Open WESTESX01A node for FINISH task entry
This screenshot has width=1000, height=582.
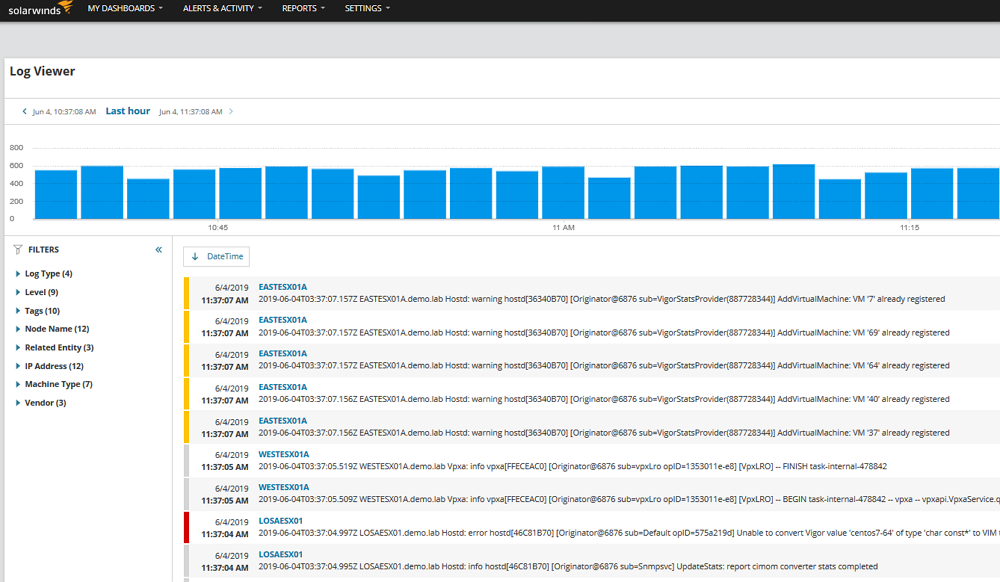click(x=284, y=455)
